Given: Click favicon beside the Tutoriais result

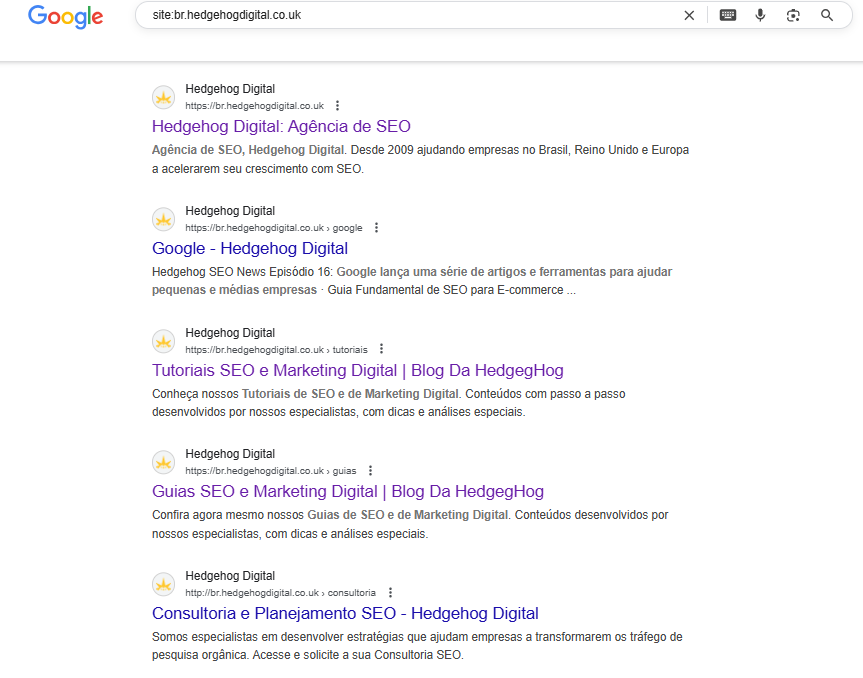Looking at the screenshot, I should 163,341.
